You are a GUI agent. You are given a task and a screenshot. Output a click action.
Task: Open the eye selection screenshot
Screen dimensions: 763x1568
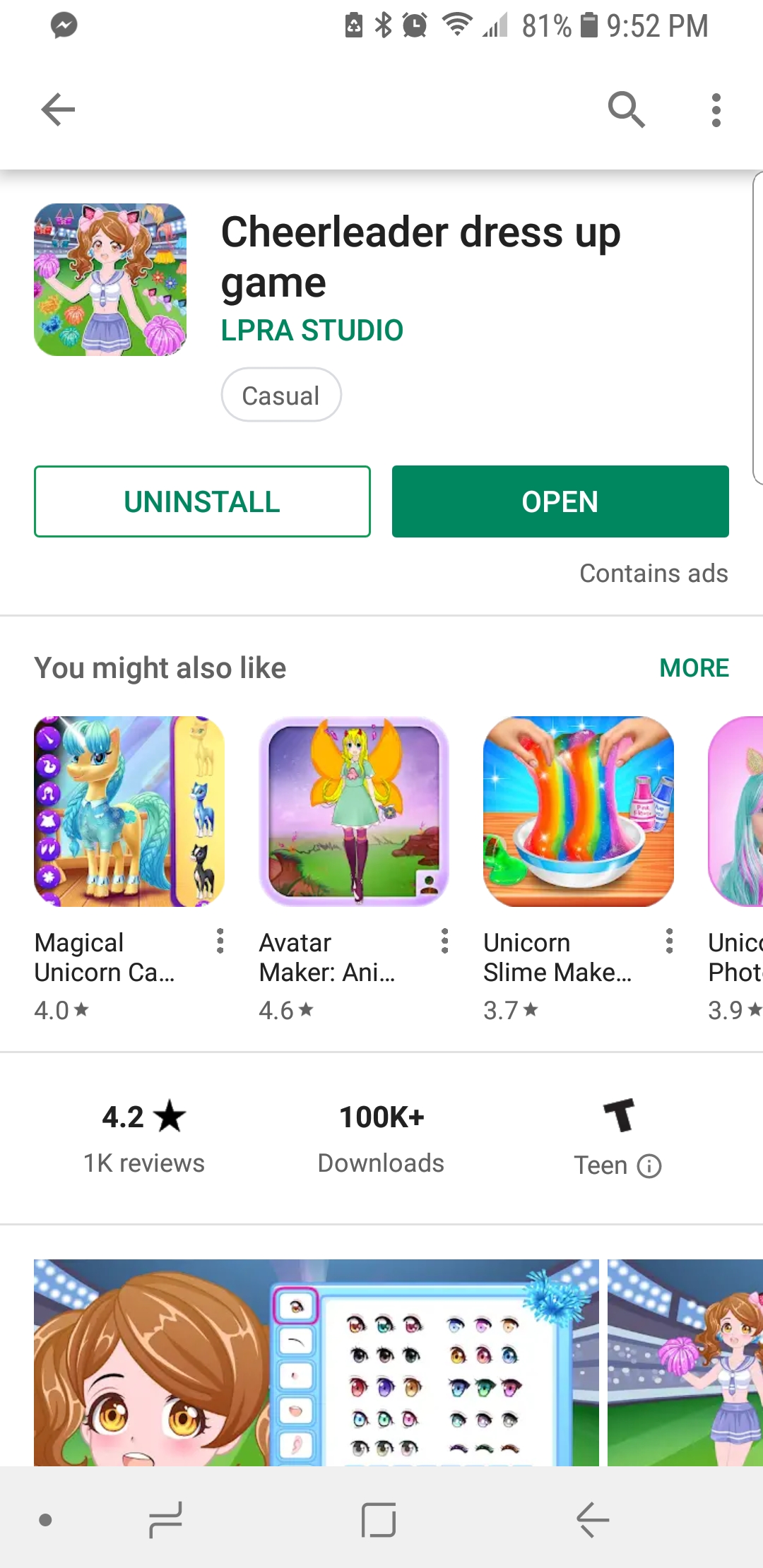point(317,1362)
